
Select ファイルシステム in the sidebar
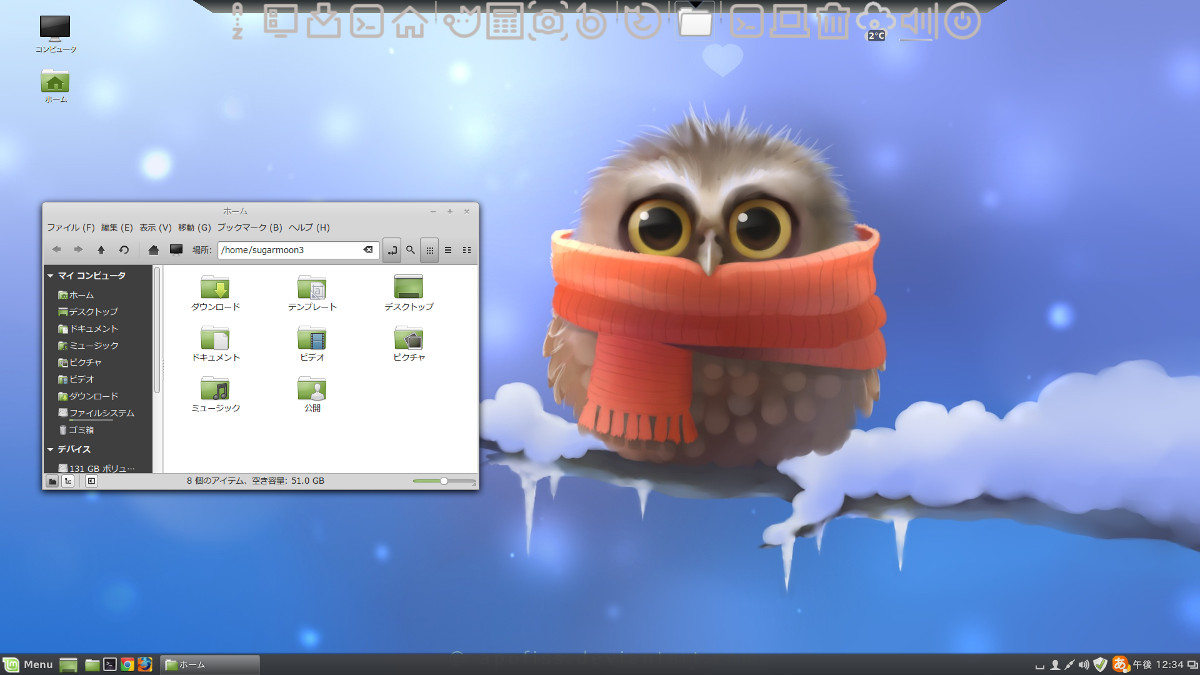(x=96, y=413)
